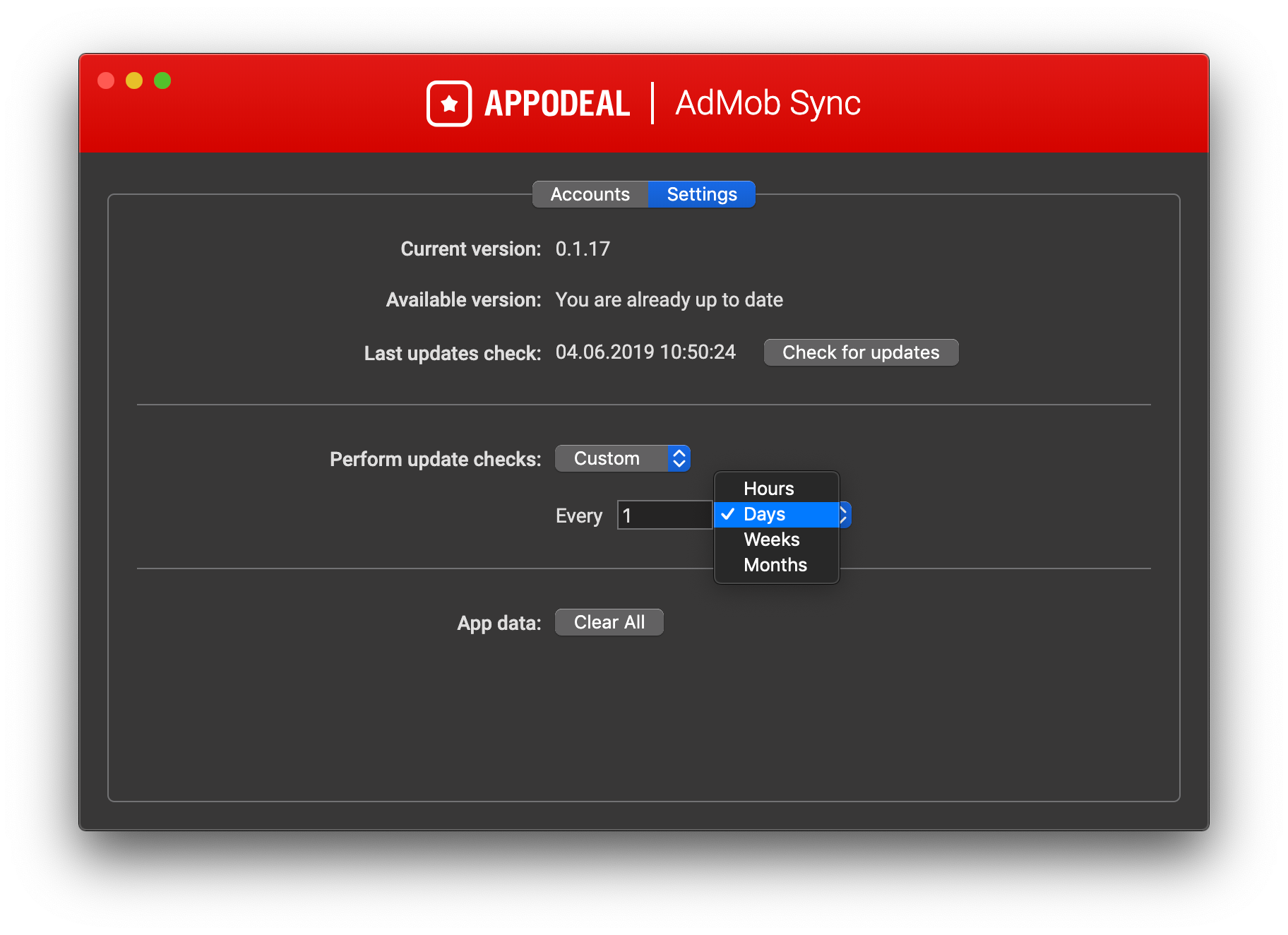Click the Appodeal star logo icon
Screen dimensions: 1288x935
(x=448, y=104)
